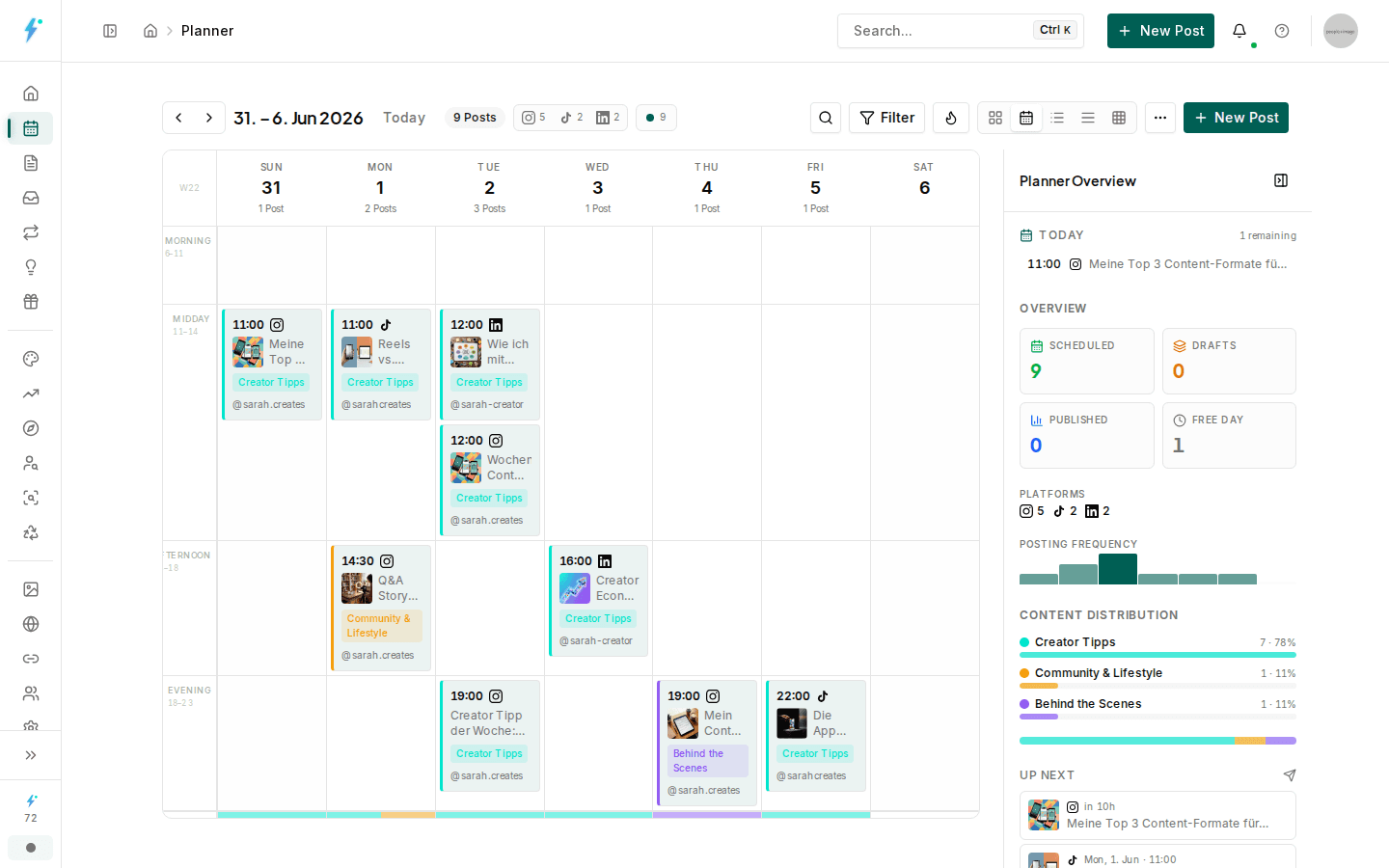Switch to the calendar view

click(x=1026, y=118)
